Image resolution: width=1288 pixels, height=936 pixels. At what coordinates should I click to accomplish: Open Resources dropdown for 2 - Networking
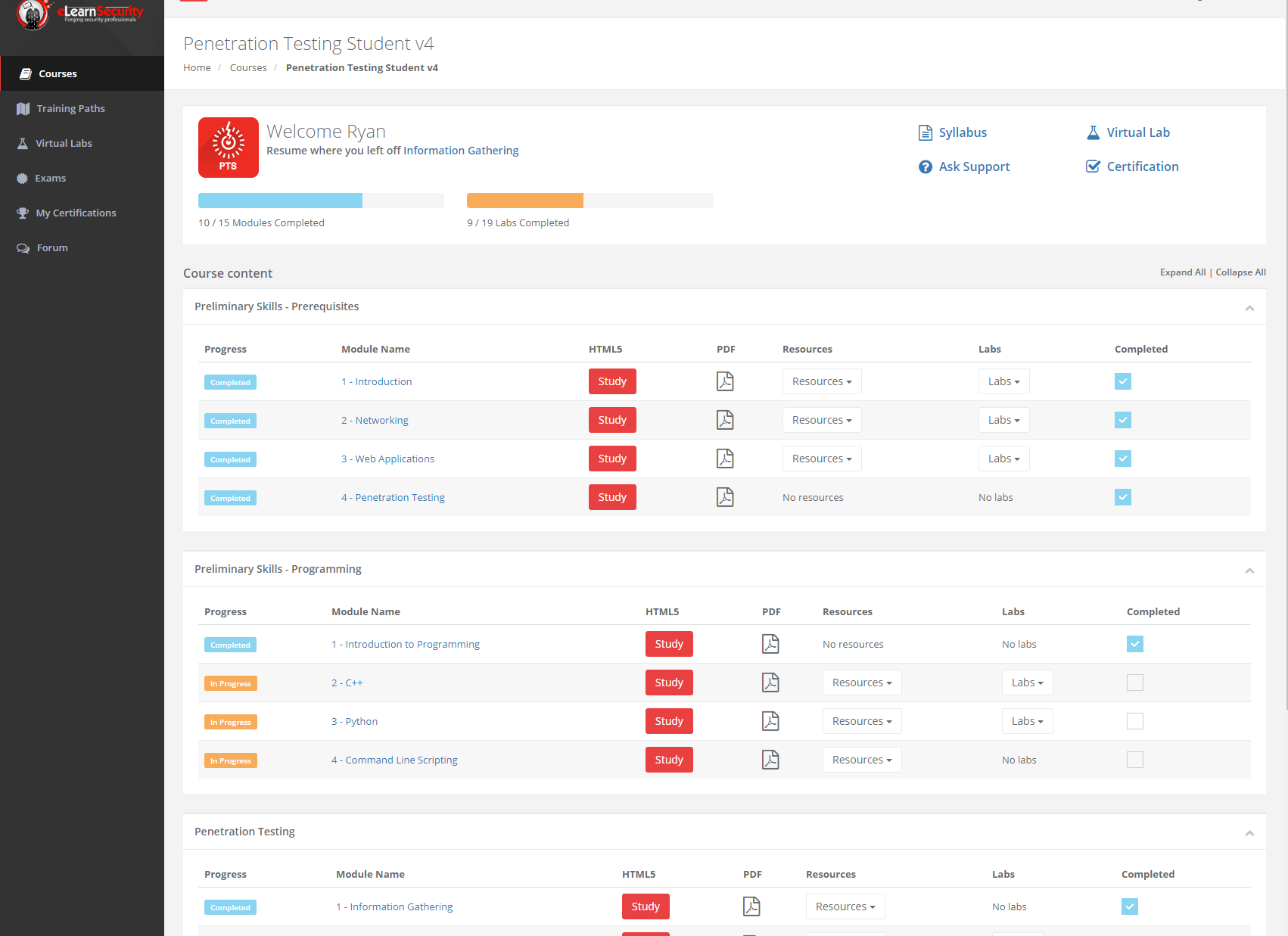tap(822, 420)
